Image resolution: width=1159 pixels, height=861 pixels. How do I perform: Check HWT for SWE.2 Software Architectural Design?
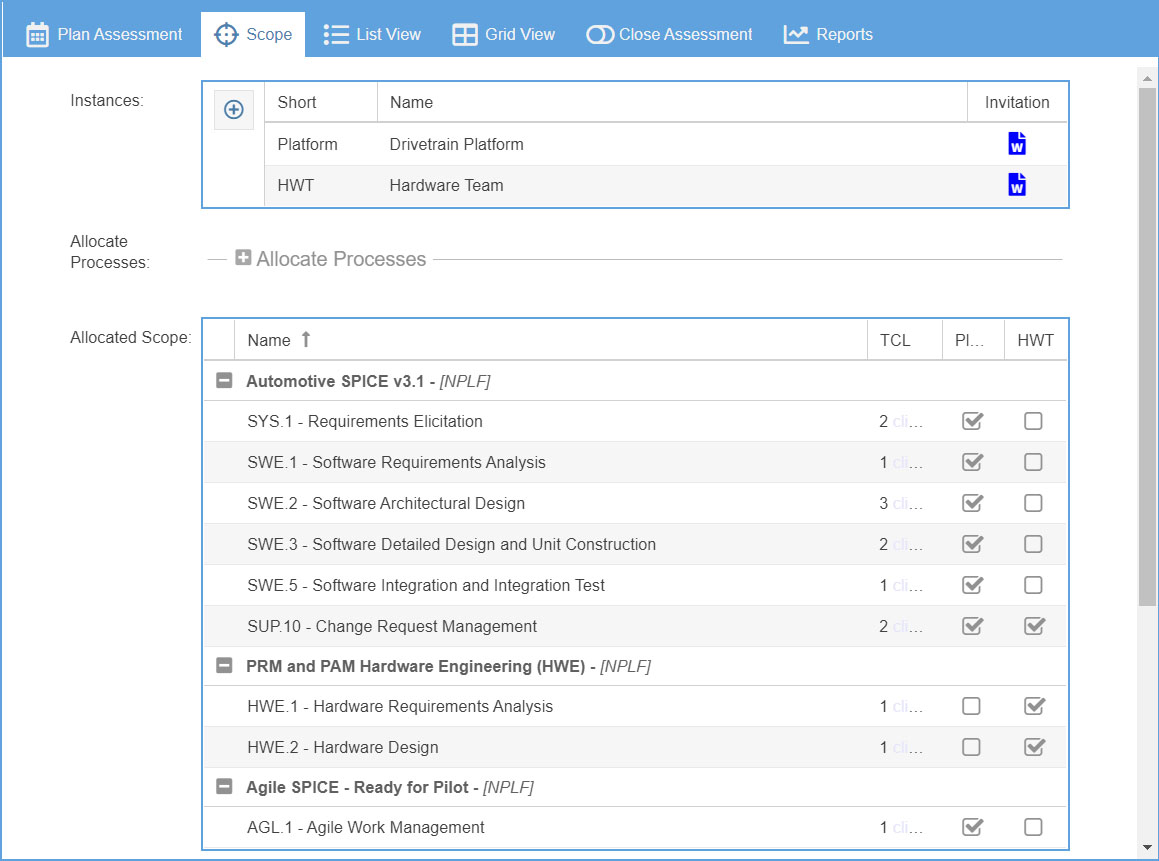coord(1033,503)
